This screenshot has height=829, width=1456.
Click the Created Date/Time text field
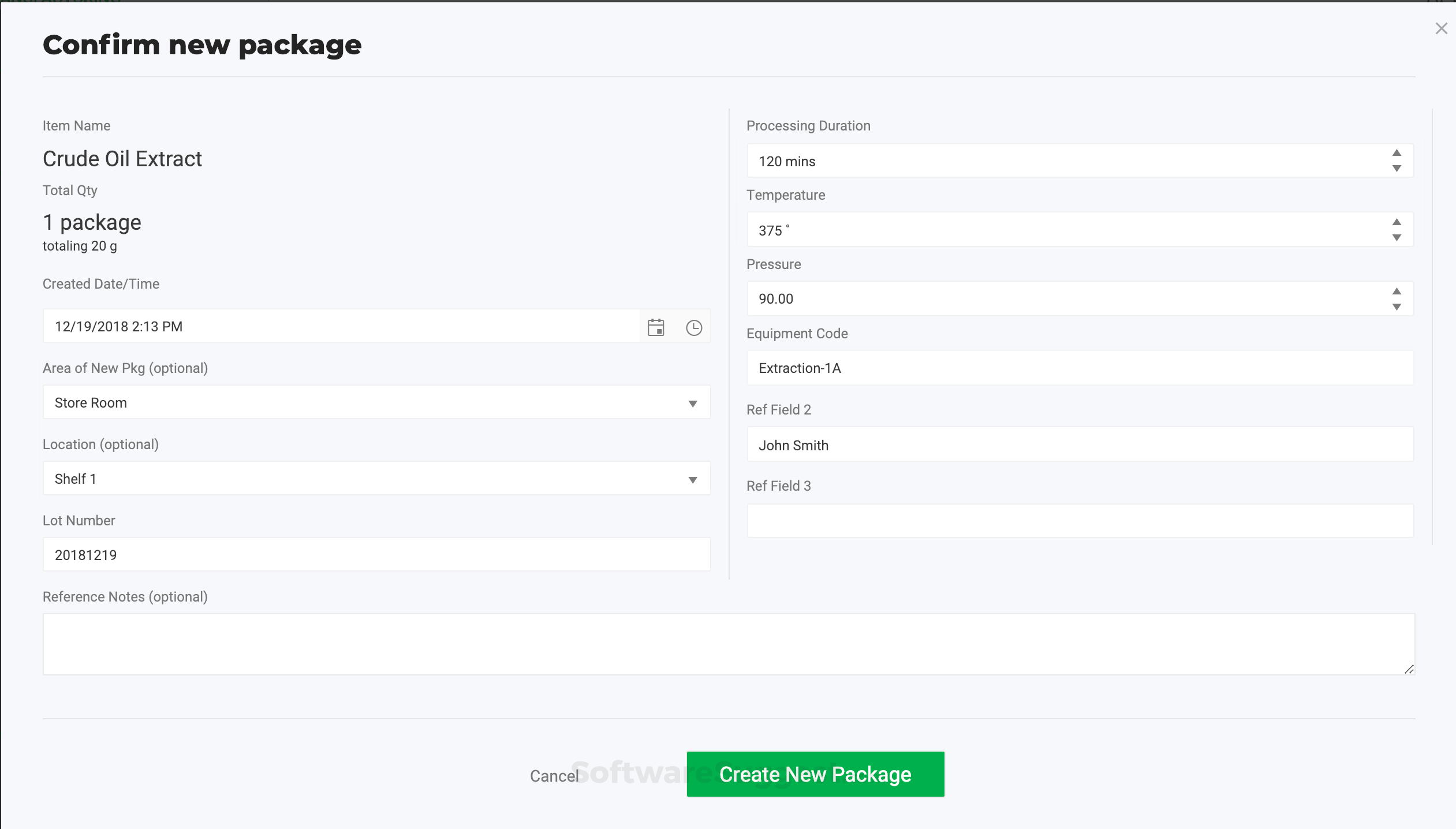pyautogui.click(x=341, y=327)
